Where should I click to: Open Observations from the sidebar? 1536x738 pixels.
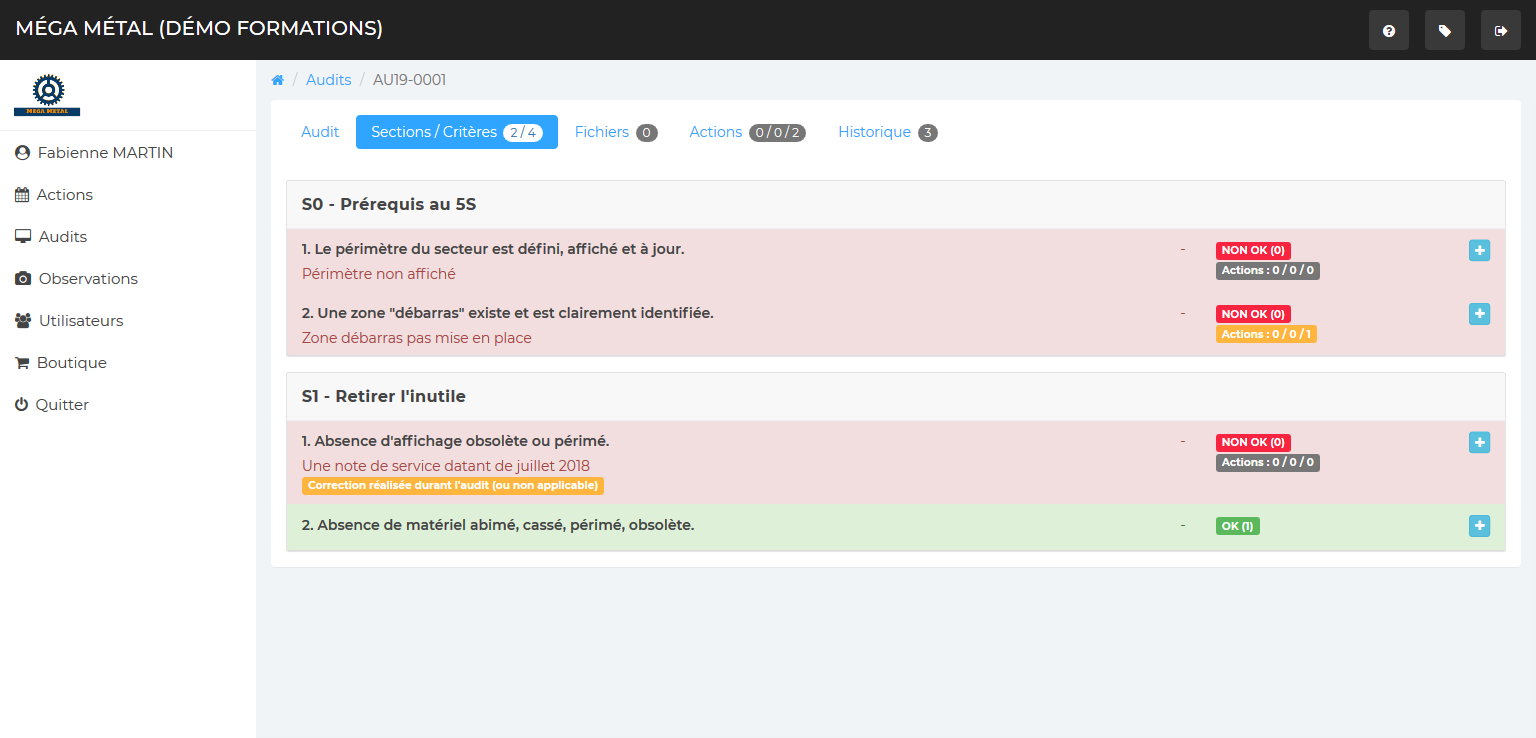[87, 279]
